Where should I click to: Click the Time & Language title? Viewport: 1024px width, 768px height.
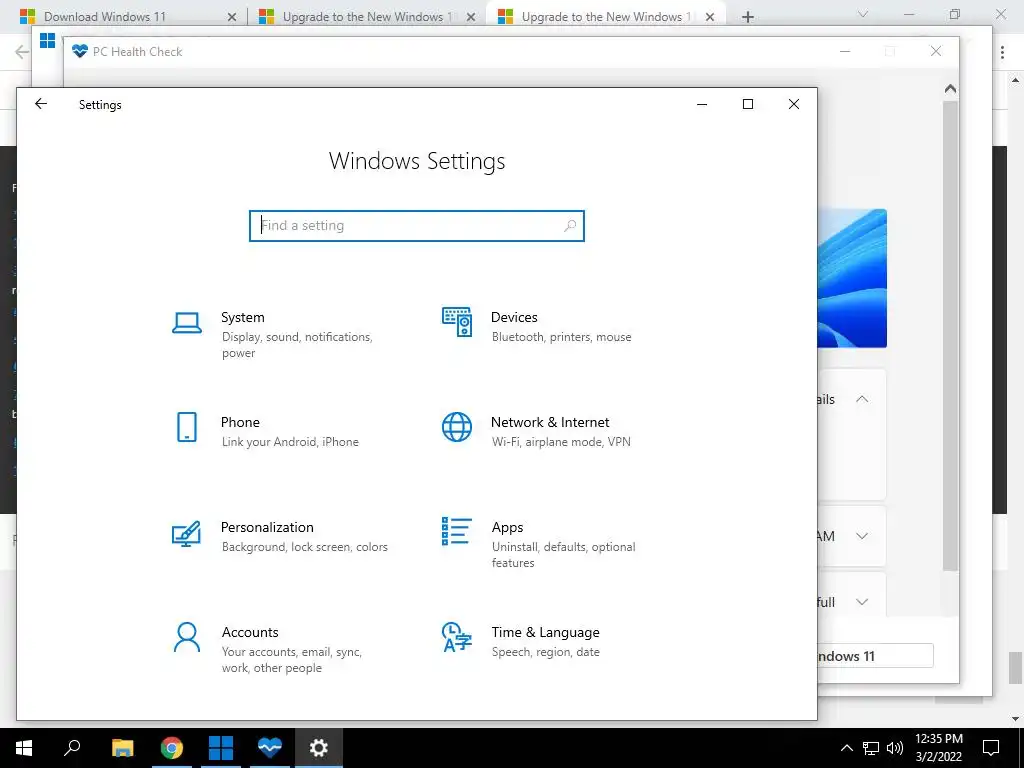click(545, 632)
